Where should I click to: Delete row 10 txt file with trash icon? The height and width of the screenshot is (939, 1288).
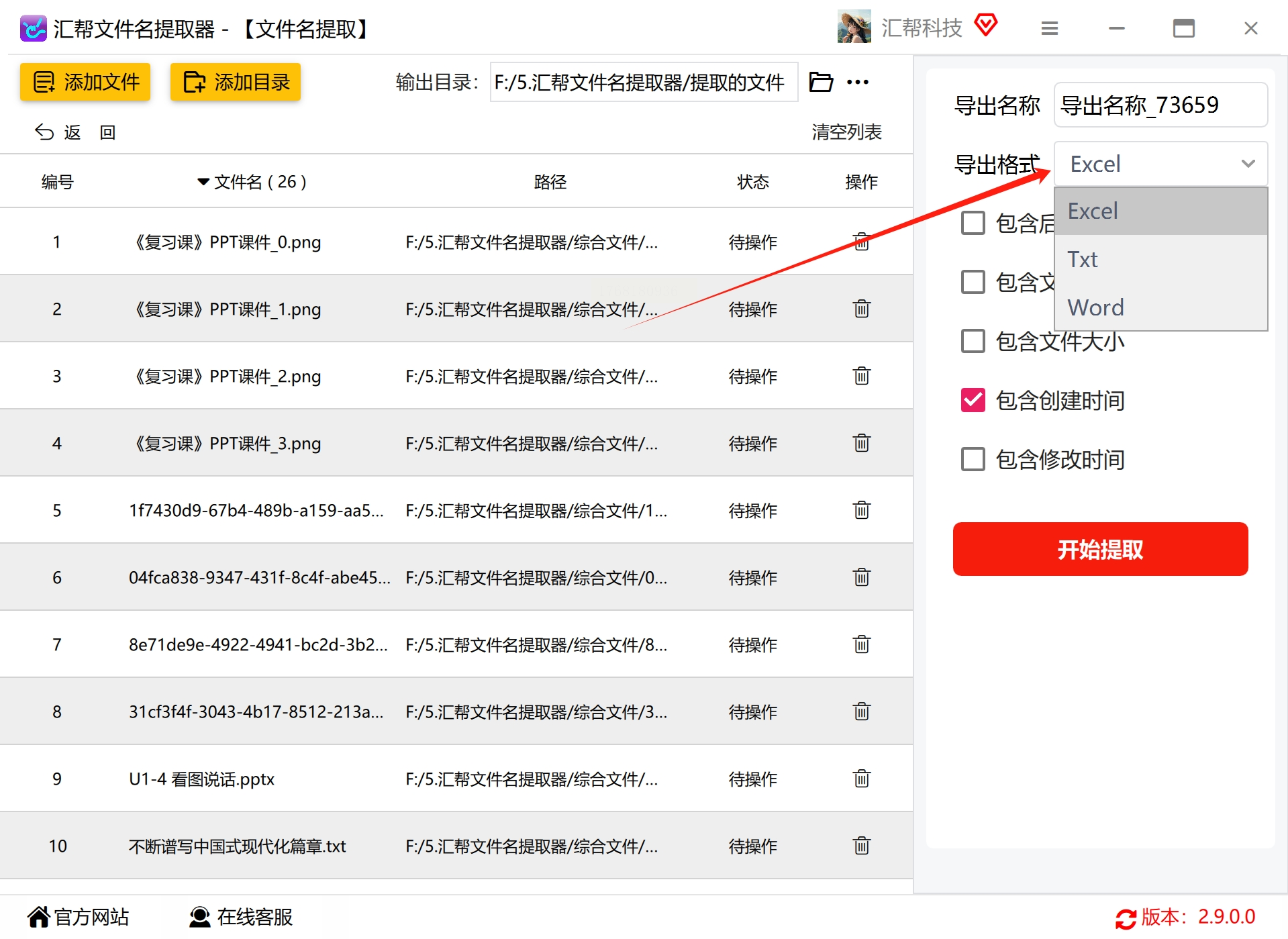coord(861,846)
